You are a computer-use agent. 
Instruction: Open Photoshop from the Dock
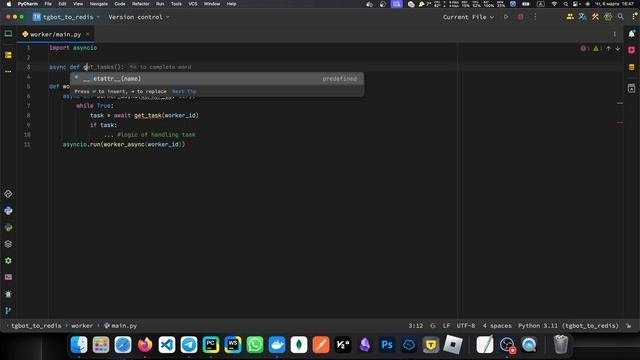click(387, 345)
